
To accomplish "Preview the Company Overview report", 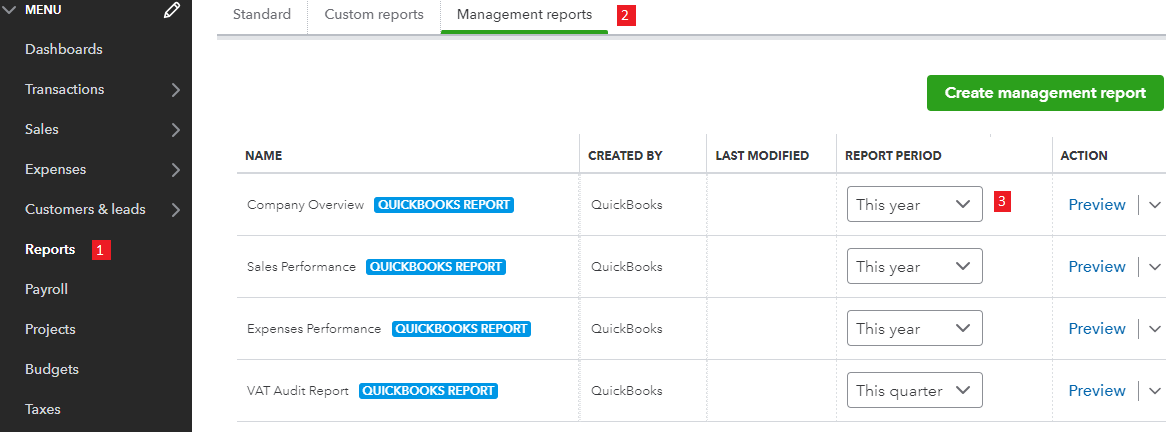I will coord(1096,205).
